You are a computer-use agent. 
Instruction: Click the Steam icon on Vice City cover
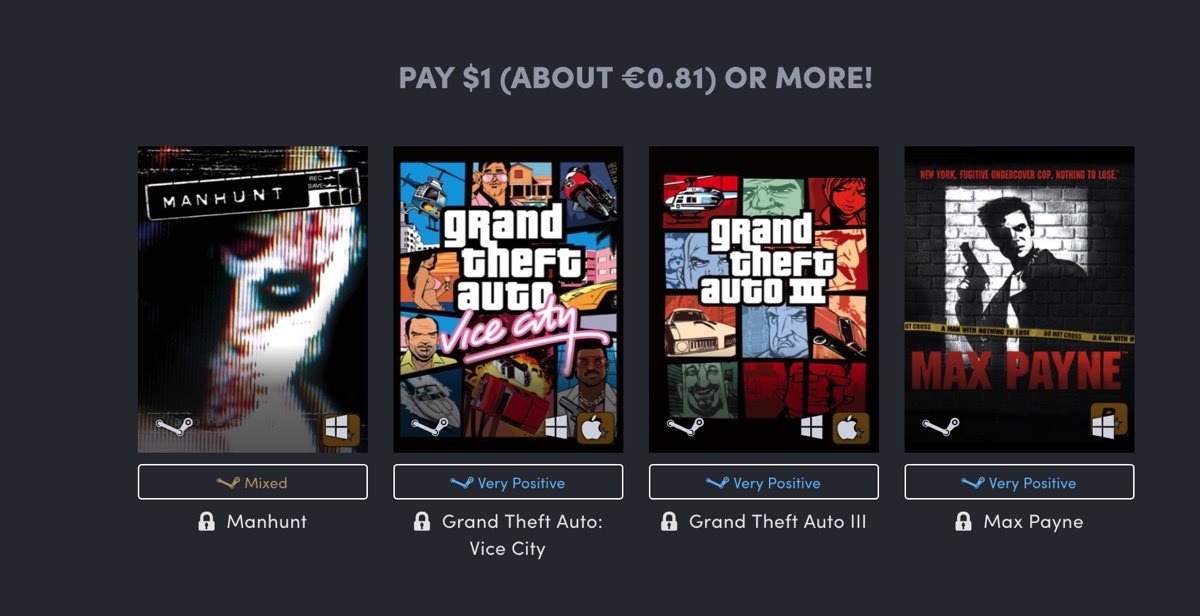429,426
